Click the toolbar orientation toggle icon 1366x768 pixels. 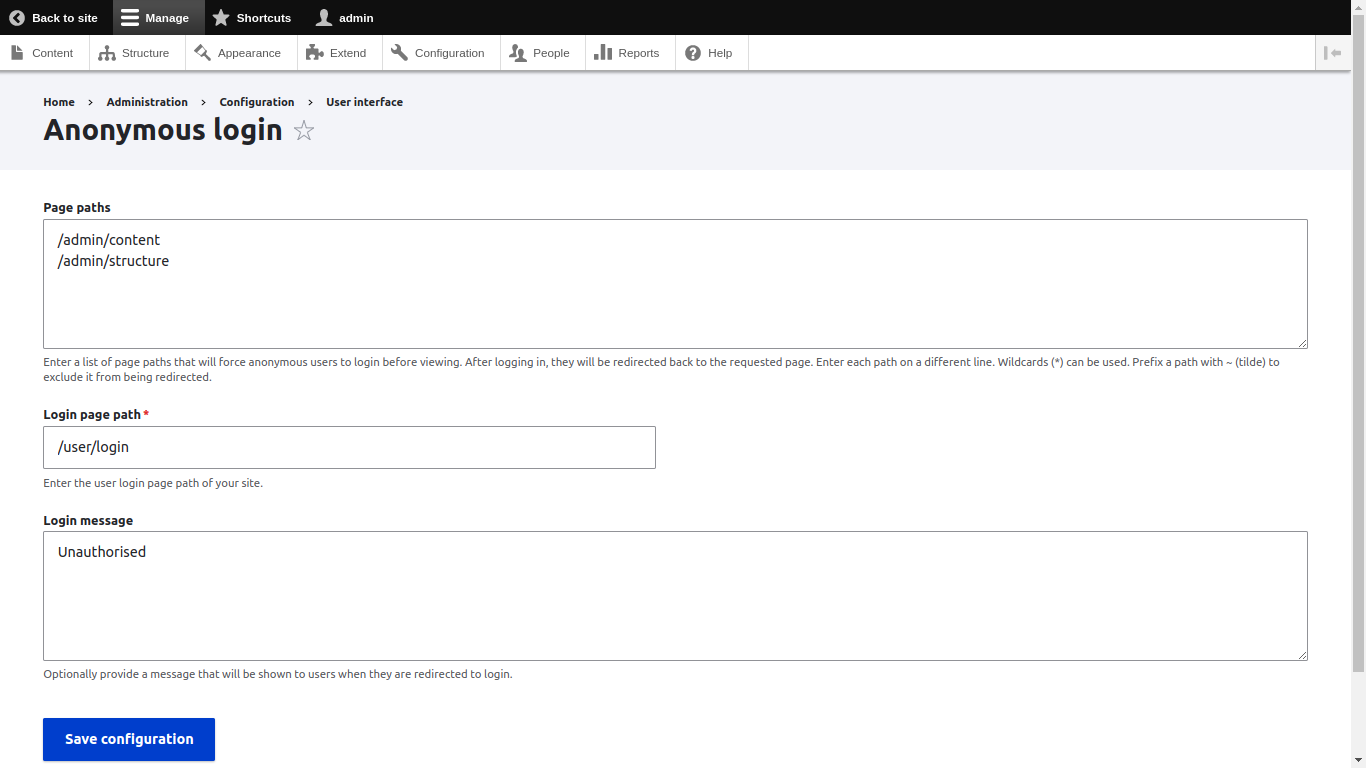pyautogui.click(x=1334, y=52)
